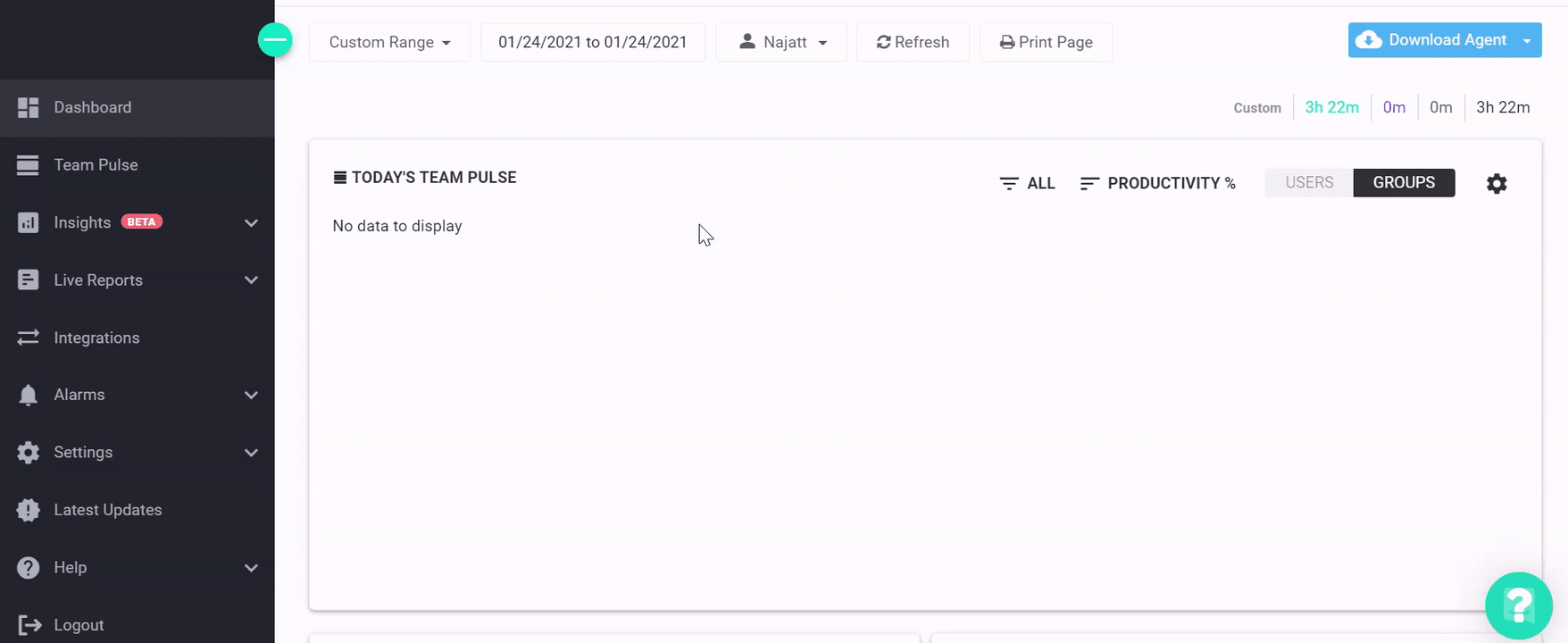1568x643 pixels.
Task: Click the Refresh button
Action: tap(913, 42)
